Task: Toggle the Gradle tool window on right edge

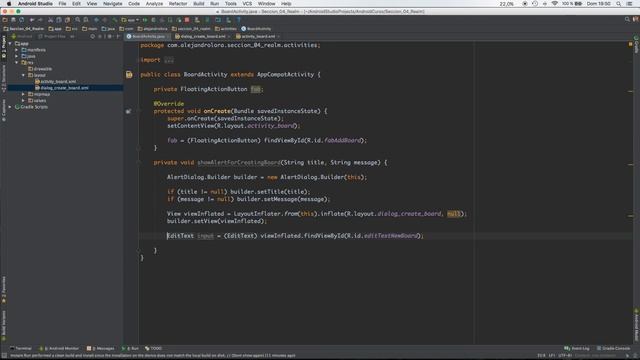Action: point(636,45)
